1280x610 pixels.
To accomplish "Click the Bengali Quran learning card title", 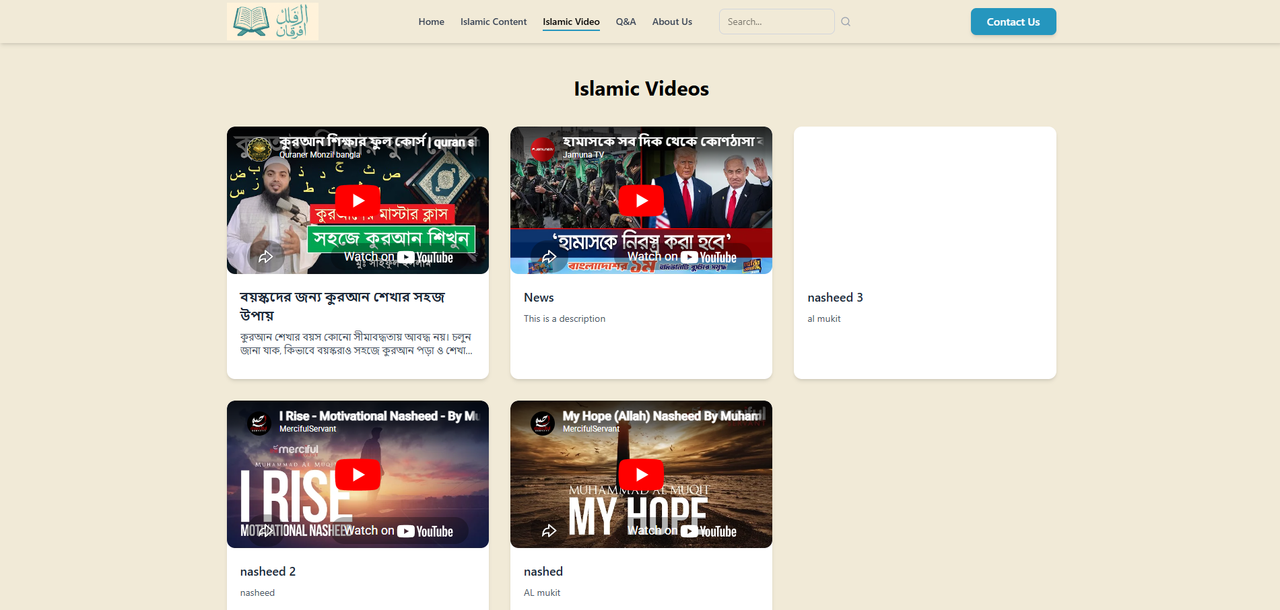I will [x=343, y=306].
